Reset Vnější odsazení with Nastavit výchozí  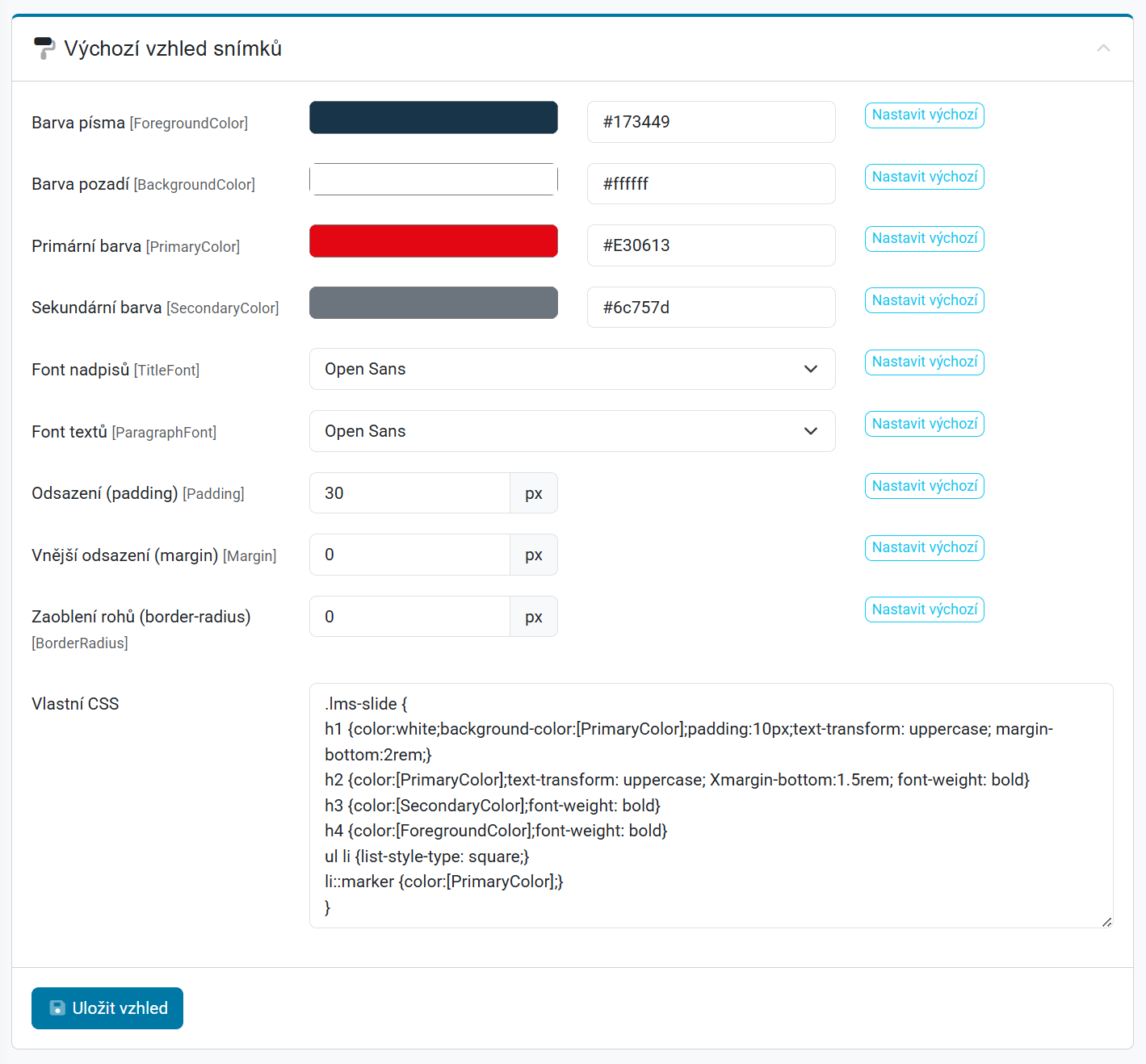click(x=925, y=547)
